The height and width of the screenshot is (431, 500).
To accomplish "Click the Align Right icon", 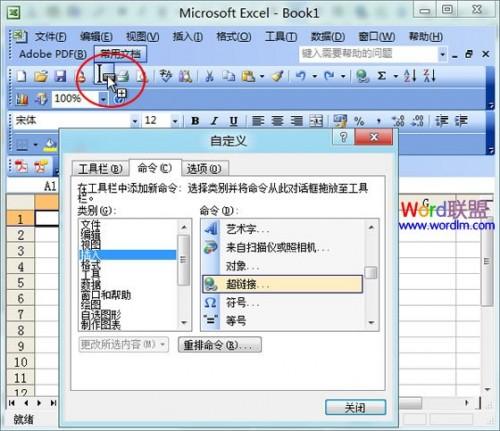I will tap(297, 121).
